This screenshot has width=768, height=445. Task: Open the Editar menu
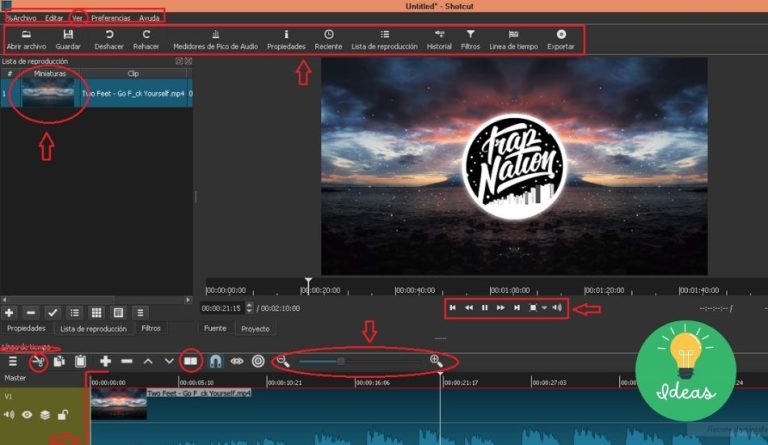54,18
